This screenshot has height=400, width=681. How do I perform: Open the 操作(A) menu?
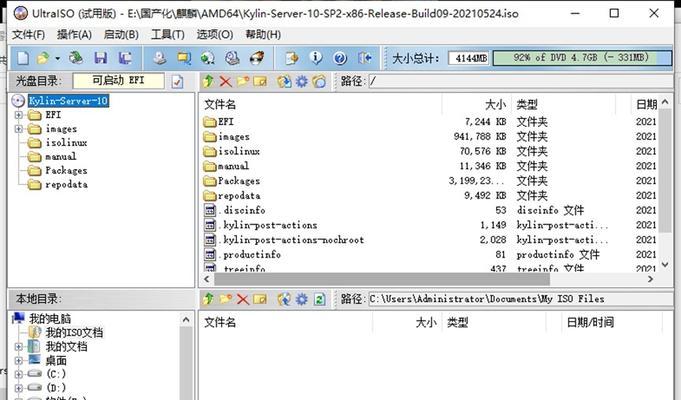click(74, 34)
